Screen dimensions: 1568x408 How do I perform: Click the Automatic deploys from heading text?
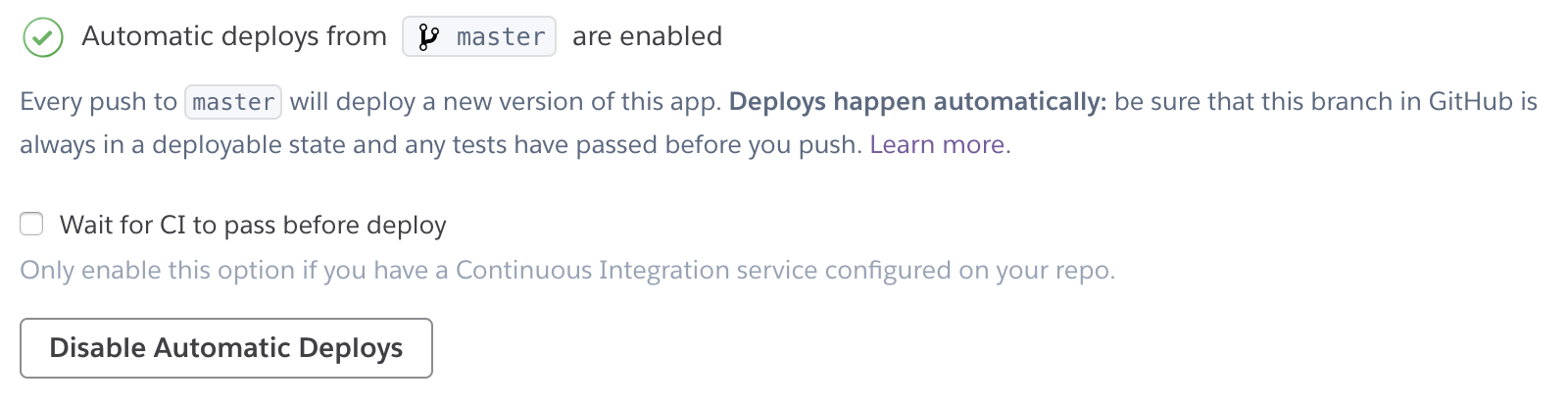pyautogui.click(x=234, y=37)
